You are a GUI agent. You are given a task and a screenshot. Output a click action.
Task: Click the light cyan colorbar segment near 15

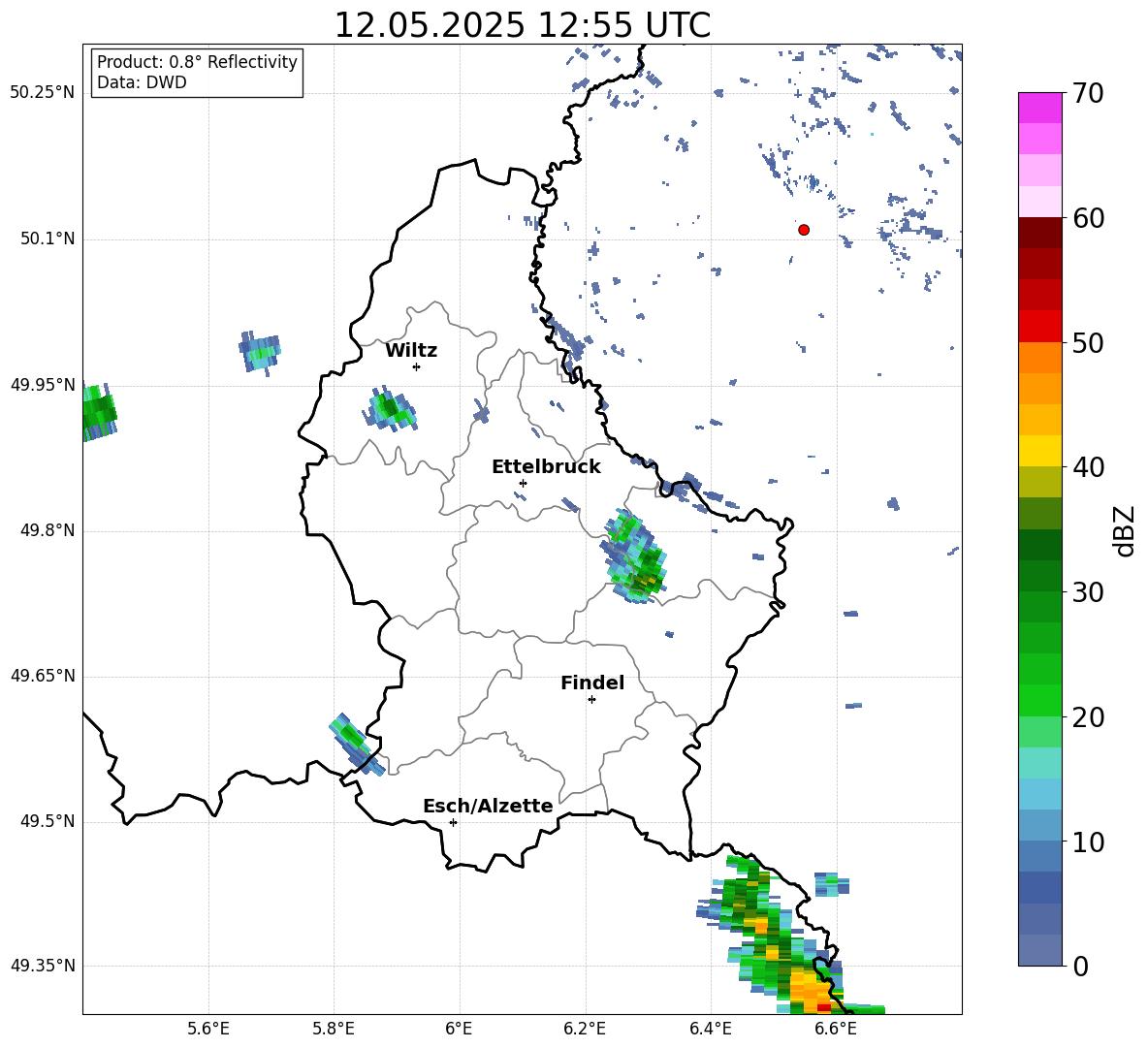pyautogui.click(x=1039, y=763)
